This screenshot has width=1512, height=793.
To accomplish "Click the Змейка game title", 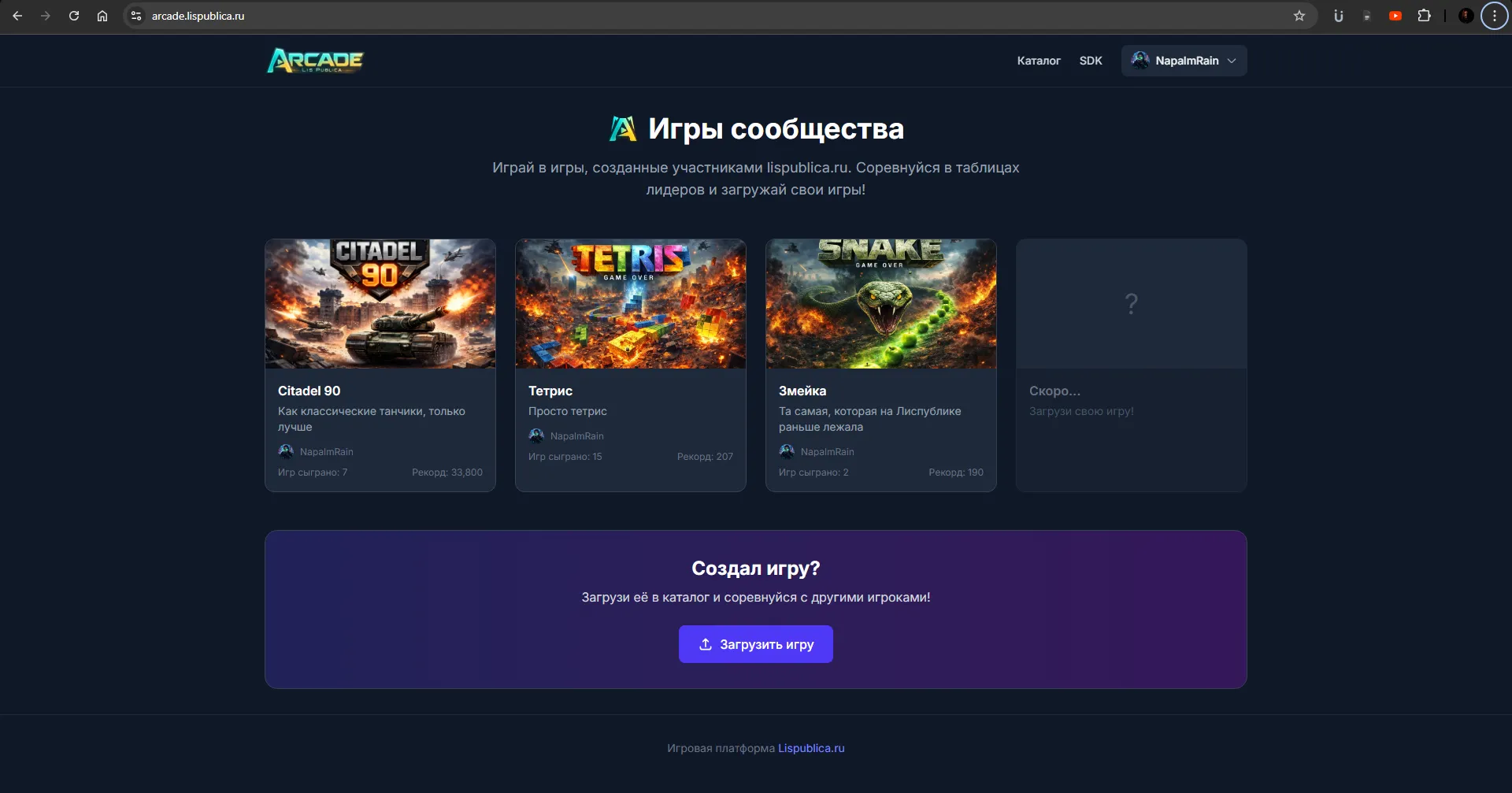I will pos(802,391).
